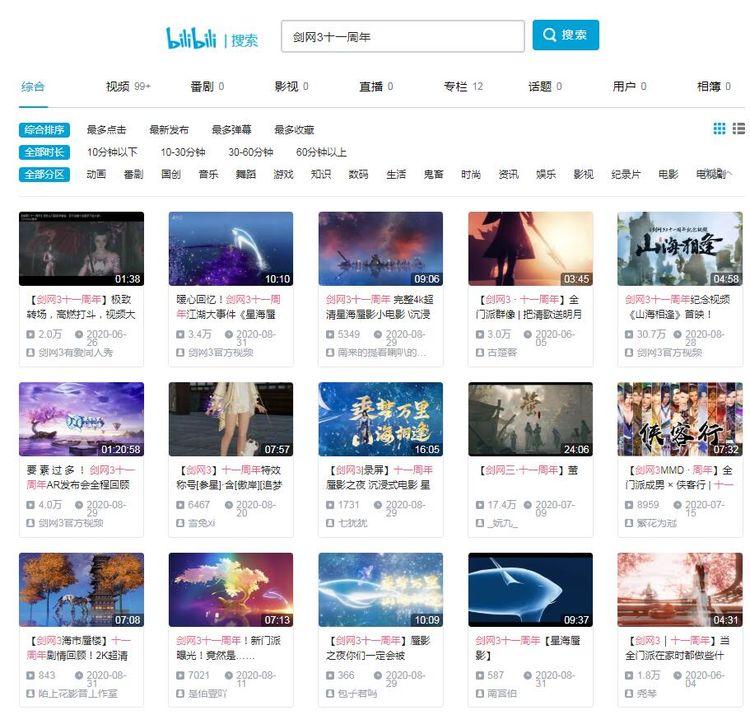Screen dimensions: 750x715
Task: Collapse the category list with the caret
Action: [729, 174]
